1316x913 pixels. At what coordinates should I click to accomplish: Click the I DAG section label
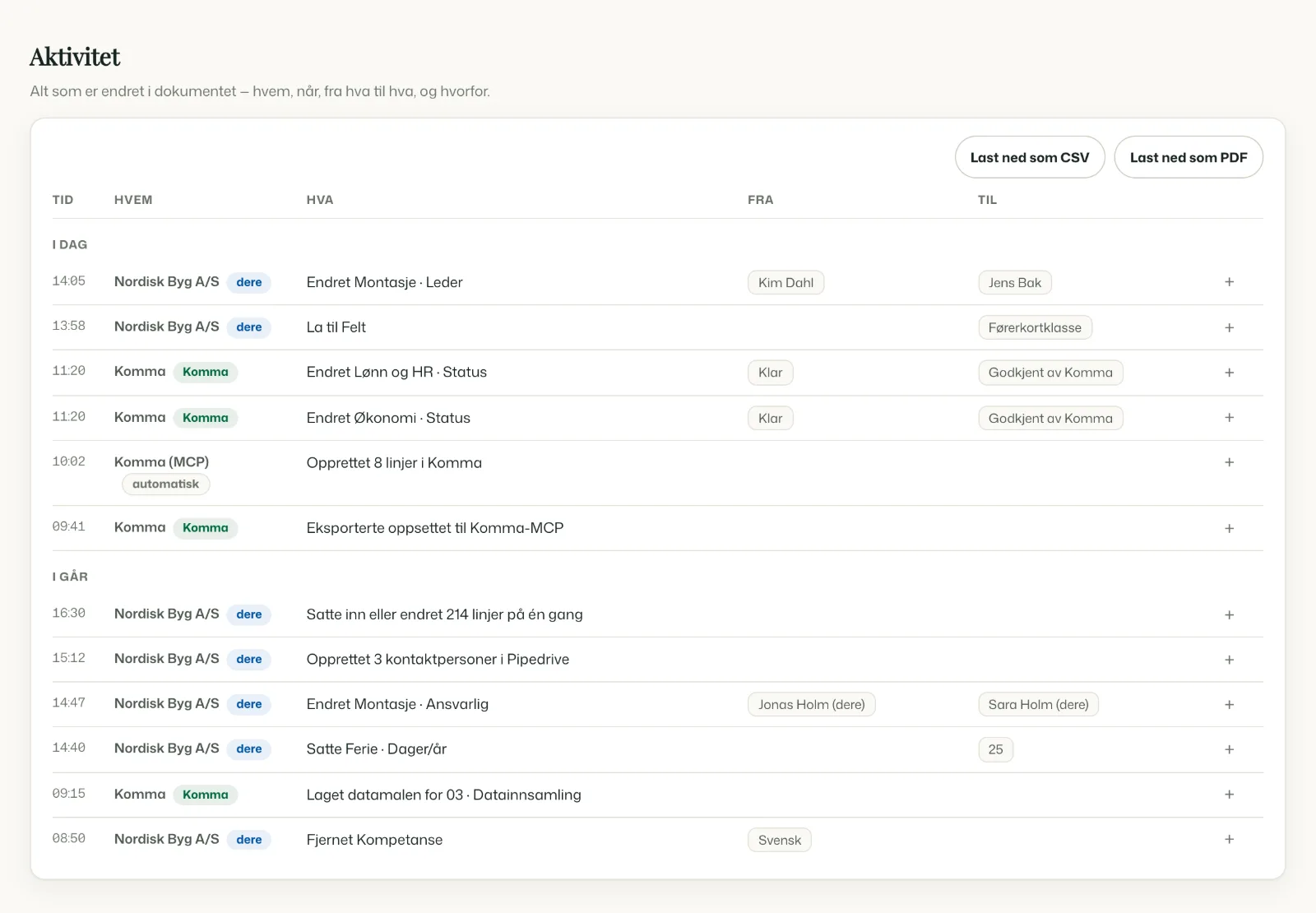[70, 244]
